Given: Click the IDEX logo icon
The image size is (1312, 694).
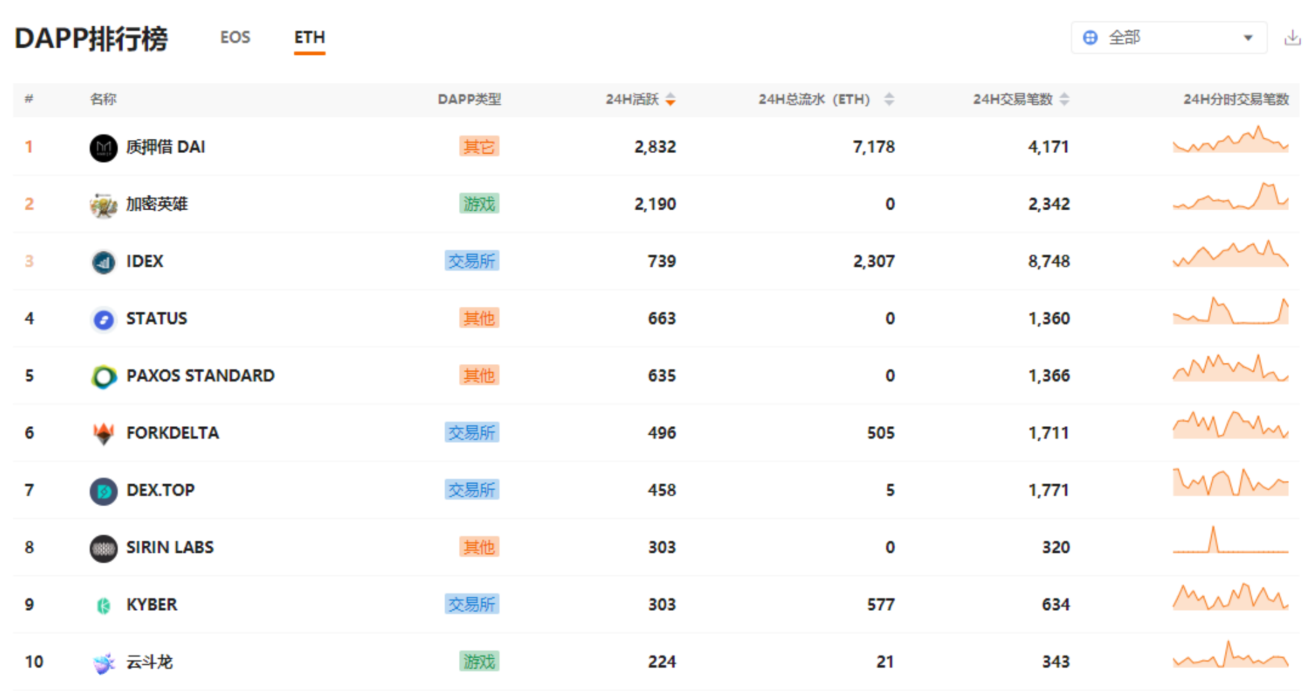Looking at the screenshot, I should pyautogui.click(x=103, y=262).
